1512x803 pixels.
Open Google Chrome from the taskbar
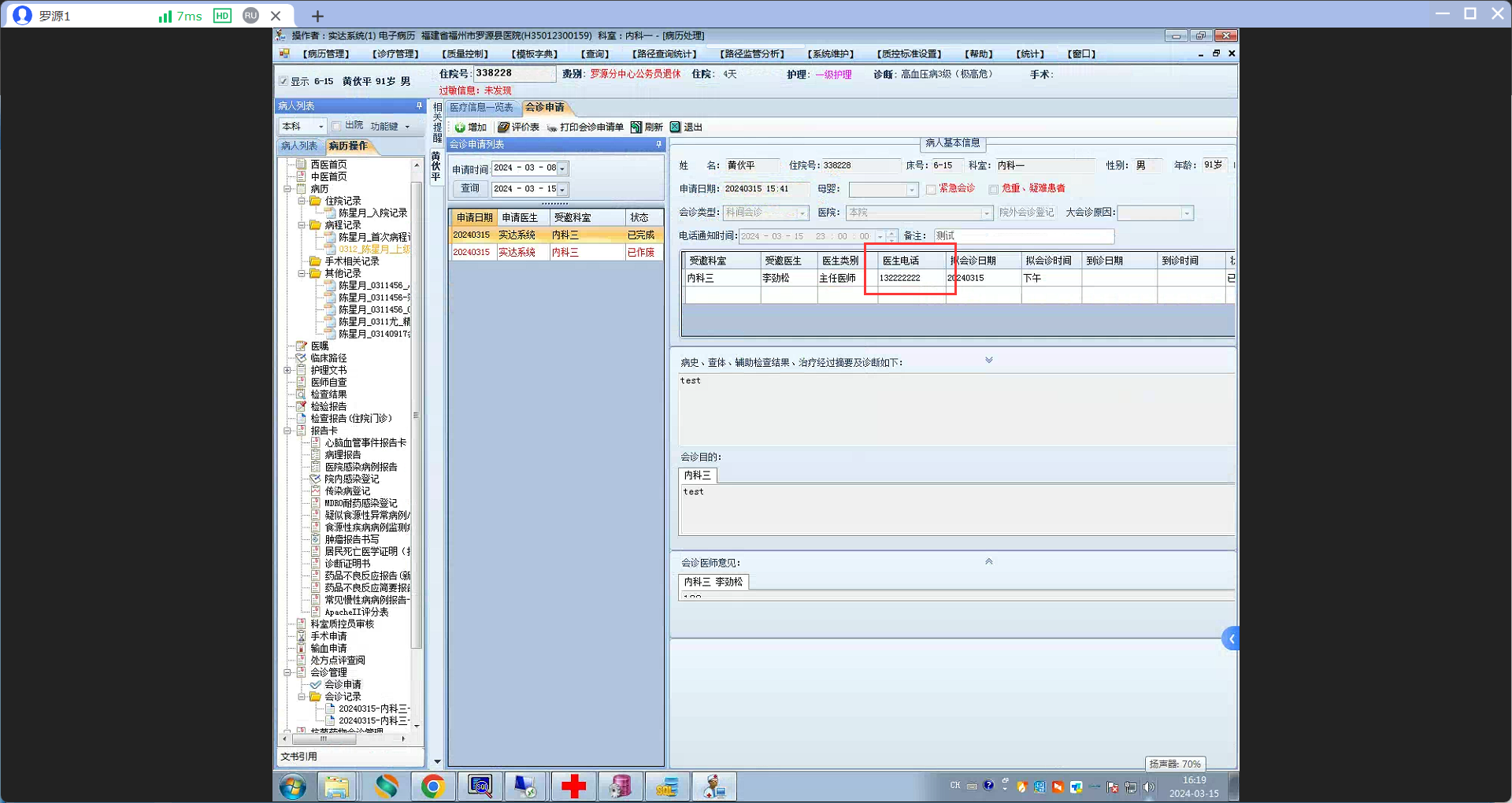432,786
